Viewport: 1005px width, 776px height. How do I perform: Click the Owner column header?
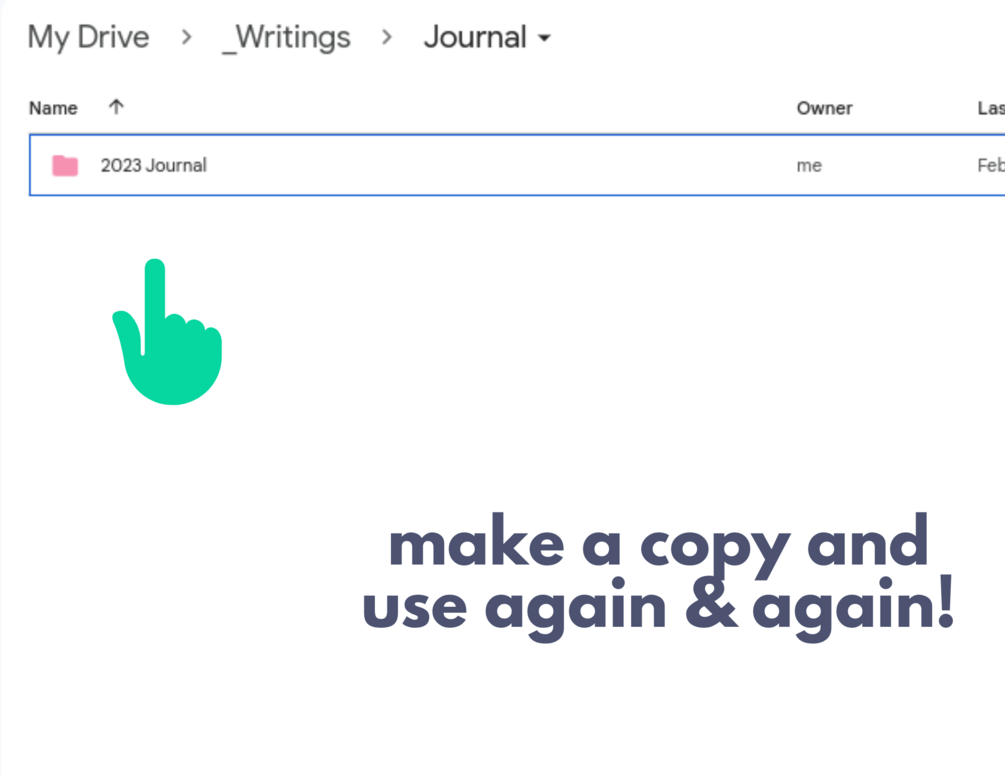824,108
